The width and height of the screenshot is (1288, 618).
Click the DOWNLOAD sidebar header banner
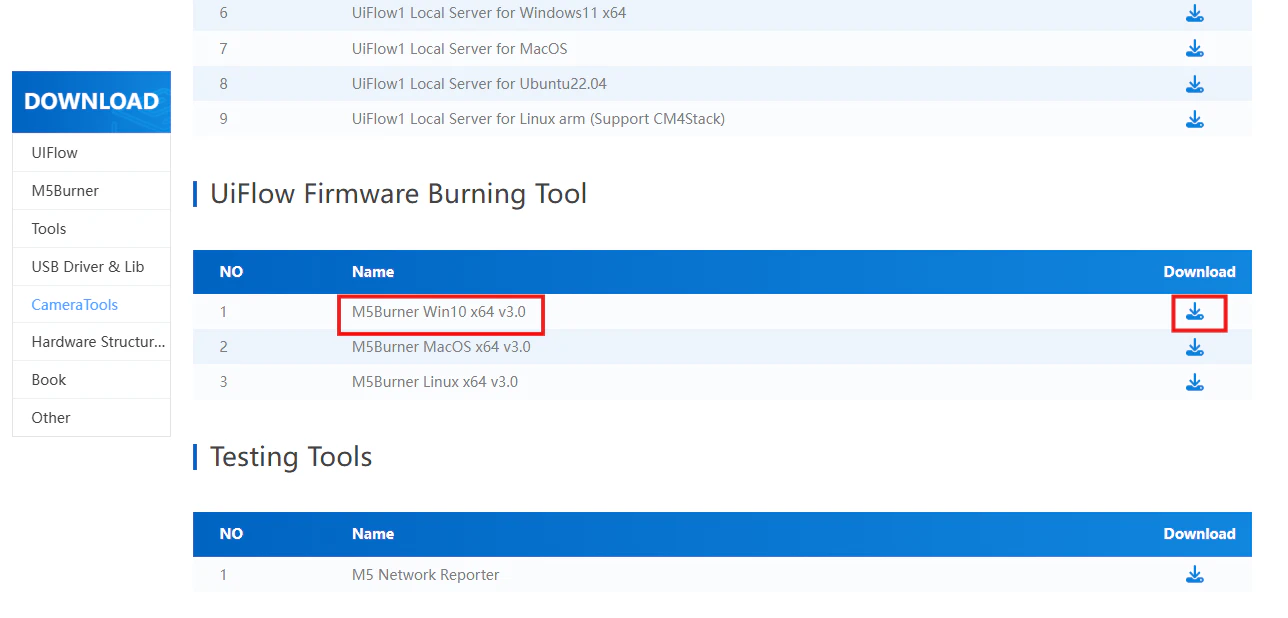point(91,102)
